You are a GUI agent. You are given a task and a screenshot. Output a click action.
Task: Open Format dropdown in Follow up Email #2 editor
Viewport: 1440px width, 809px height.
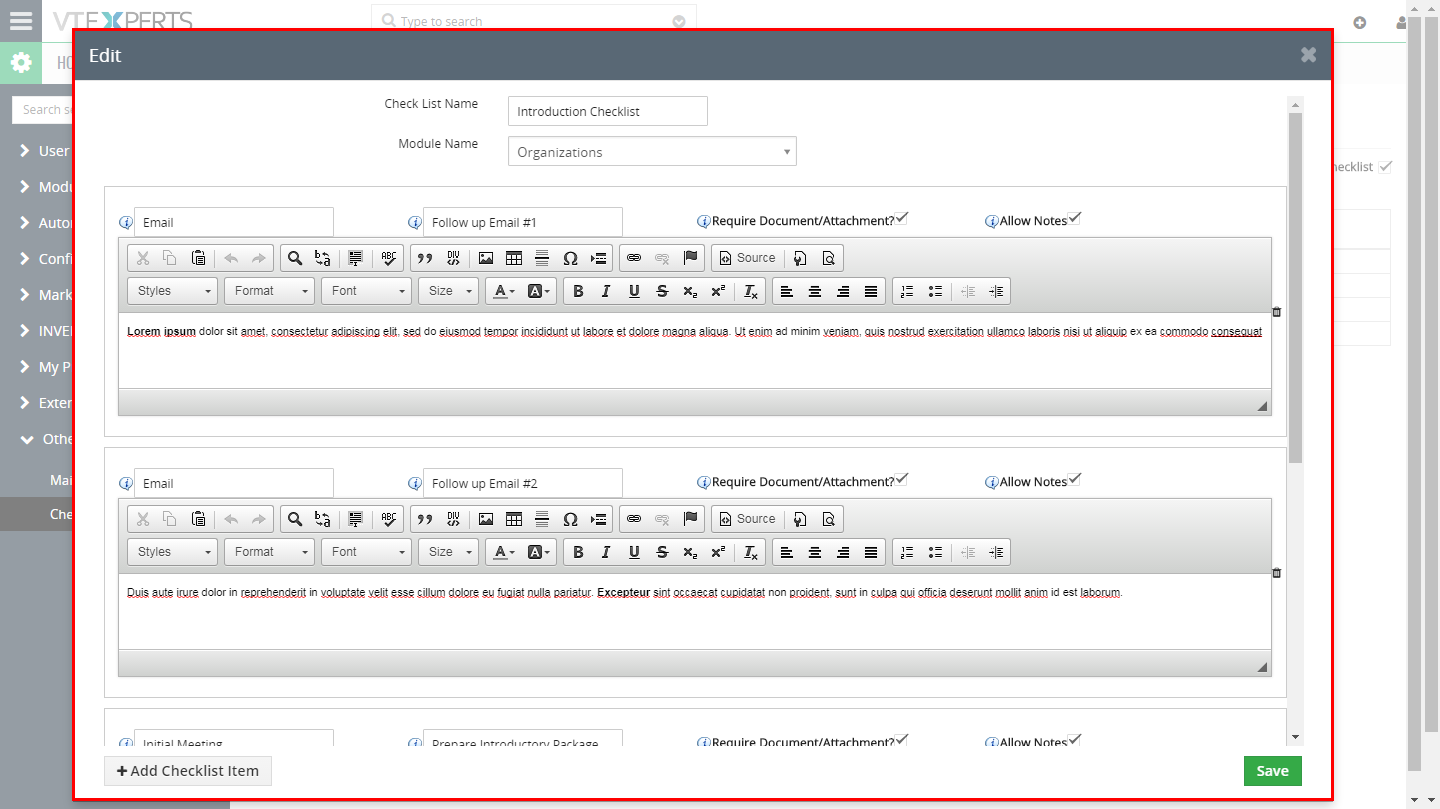[270, 552]
